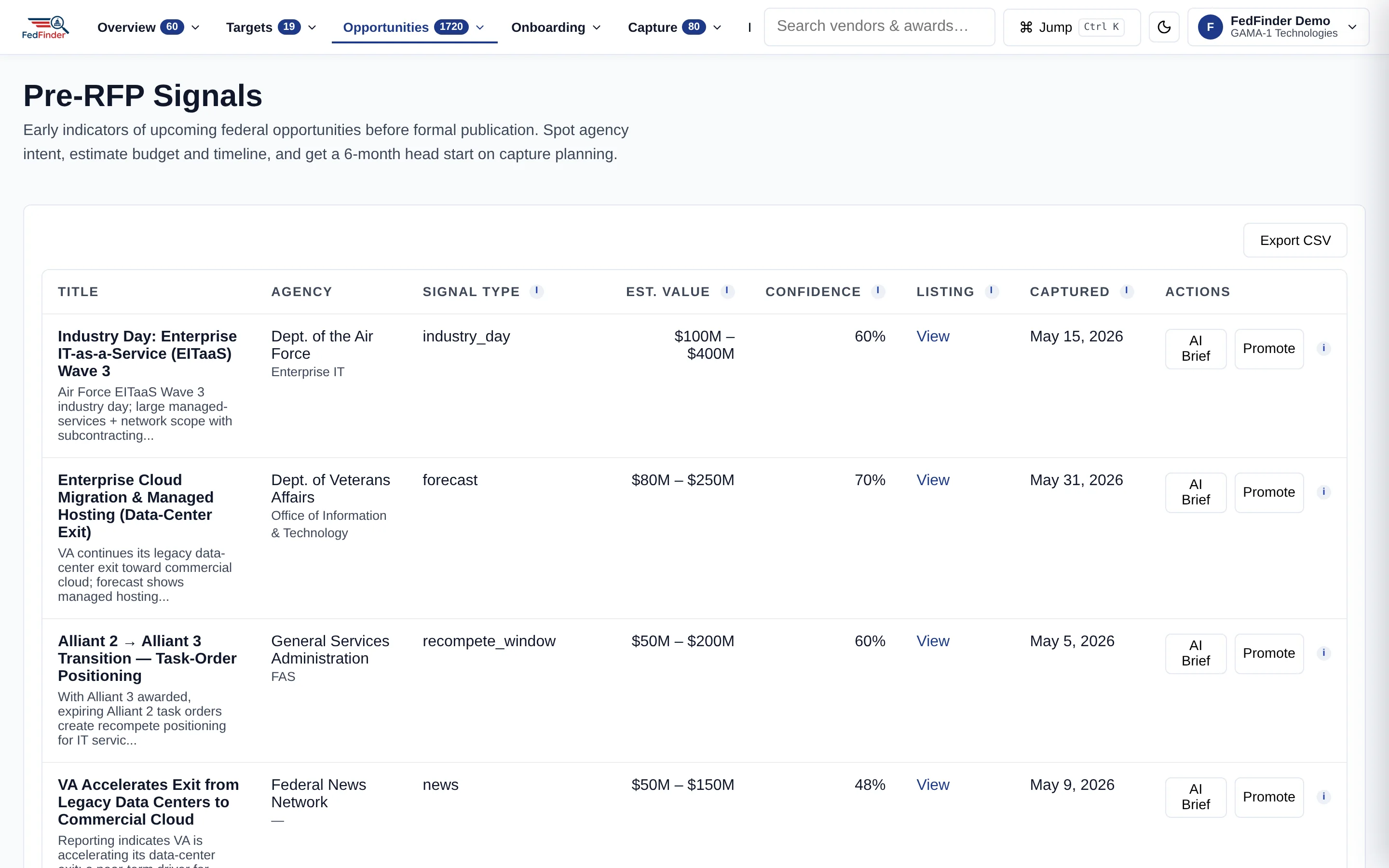Show Captured column info tooltip

[1127, 291]
